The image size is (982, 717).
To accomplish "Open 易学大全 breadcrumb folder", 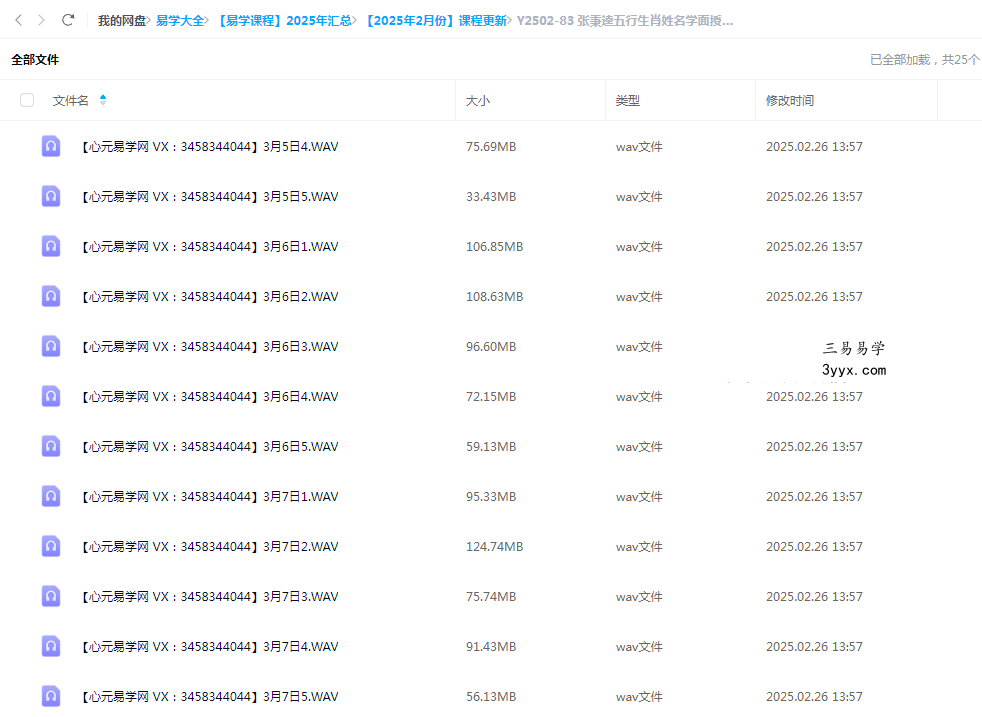I will coord(180,21).
